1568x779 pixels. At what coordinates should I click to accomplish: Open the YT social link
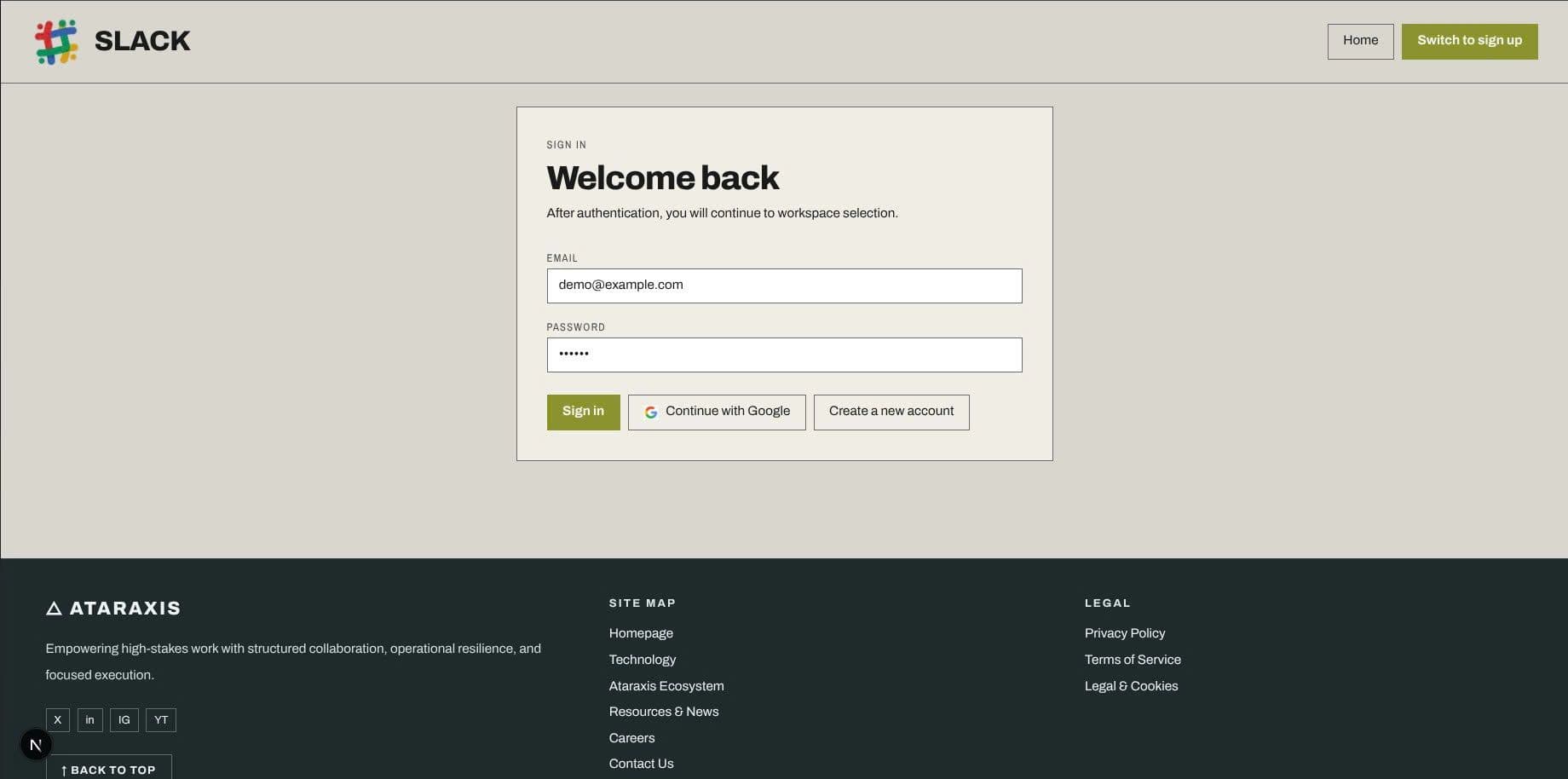coord(161,720)
